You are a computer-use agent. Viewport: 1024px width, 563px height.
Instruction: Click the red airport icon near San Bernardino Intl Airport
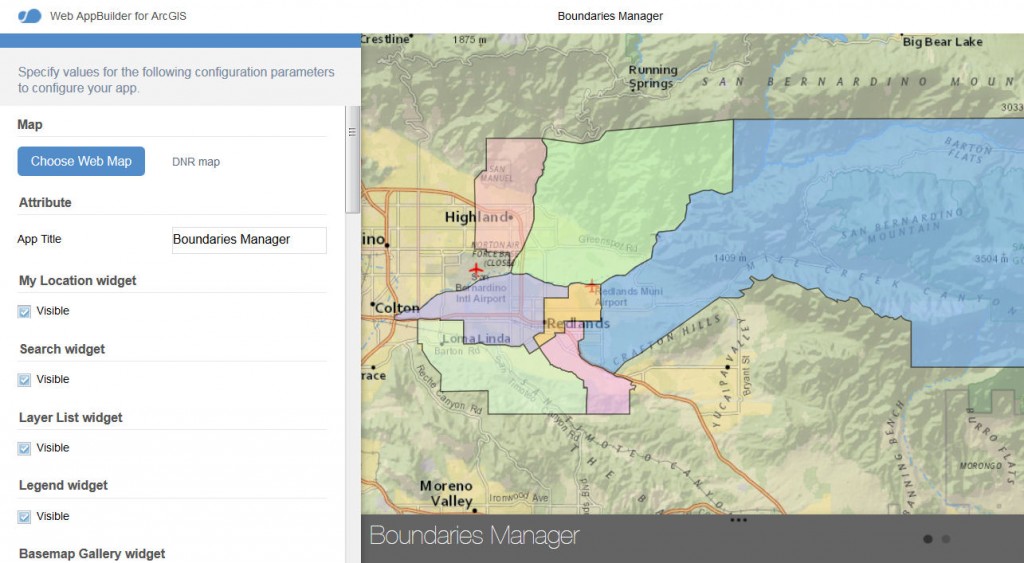click(x=476, y=269)
